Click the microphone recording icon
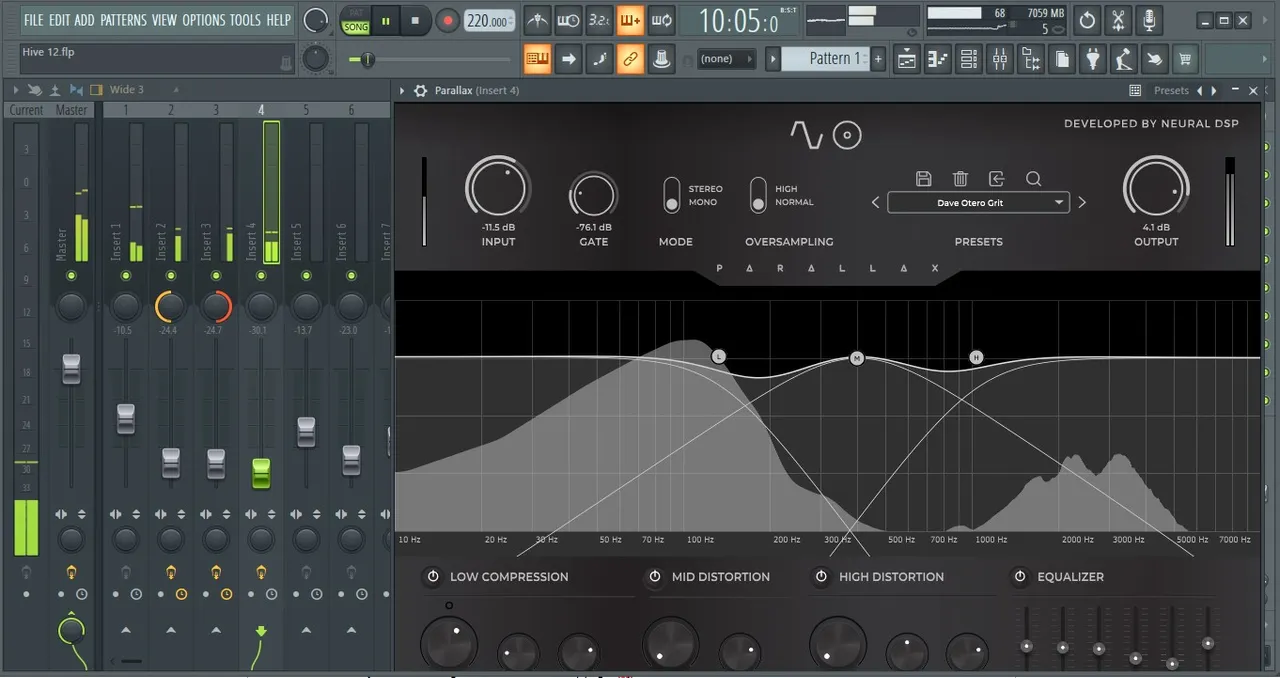Screen dimensions: 1280x678 pyautogui.click(x=1149, y=20)
